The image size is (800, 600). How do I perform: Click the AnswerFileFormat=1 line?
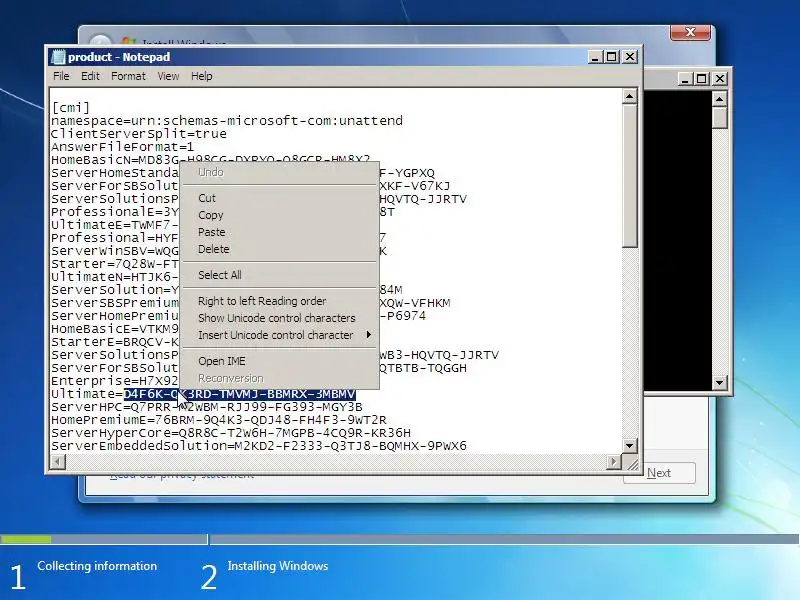pyautogui.click(x=122, y=147)
